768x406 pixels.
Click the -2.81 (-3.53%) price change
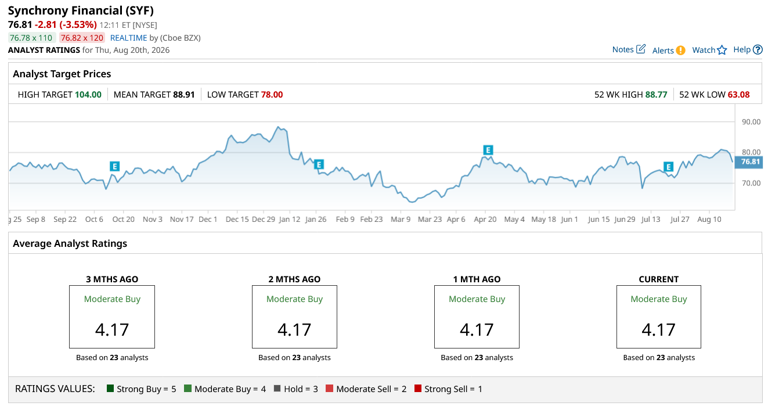click(x=66, y=24)
